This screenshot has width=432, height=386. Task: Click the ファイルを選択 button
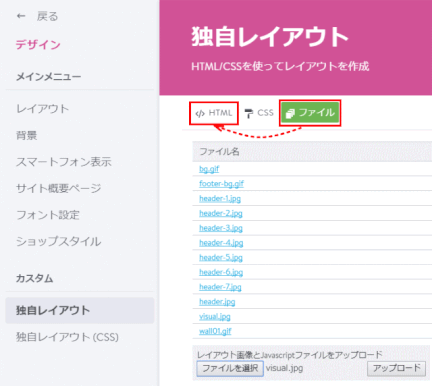point(230,369)
